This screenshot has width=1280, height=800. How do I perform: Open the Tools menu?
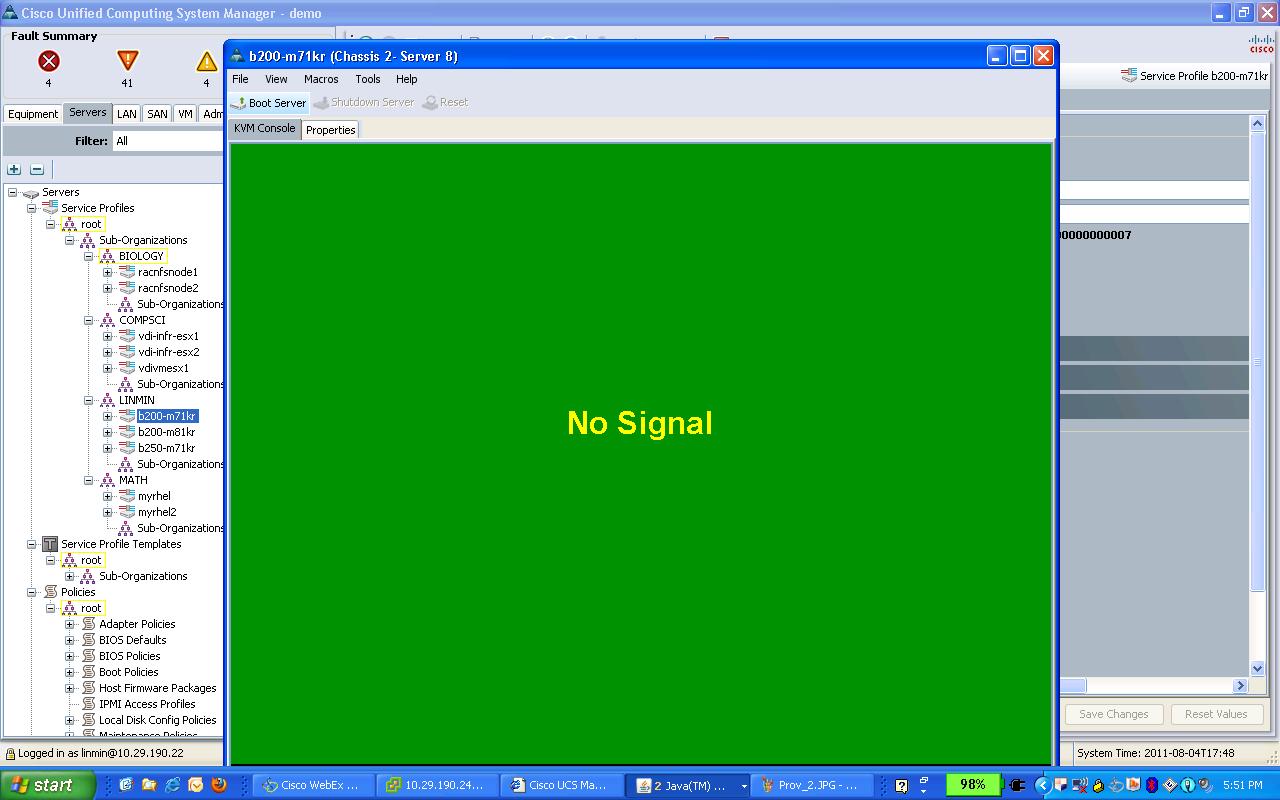coord(368,79)
